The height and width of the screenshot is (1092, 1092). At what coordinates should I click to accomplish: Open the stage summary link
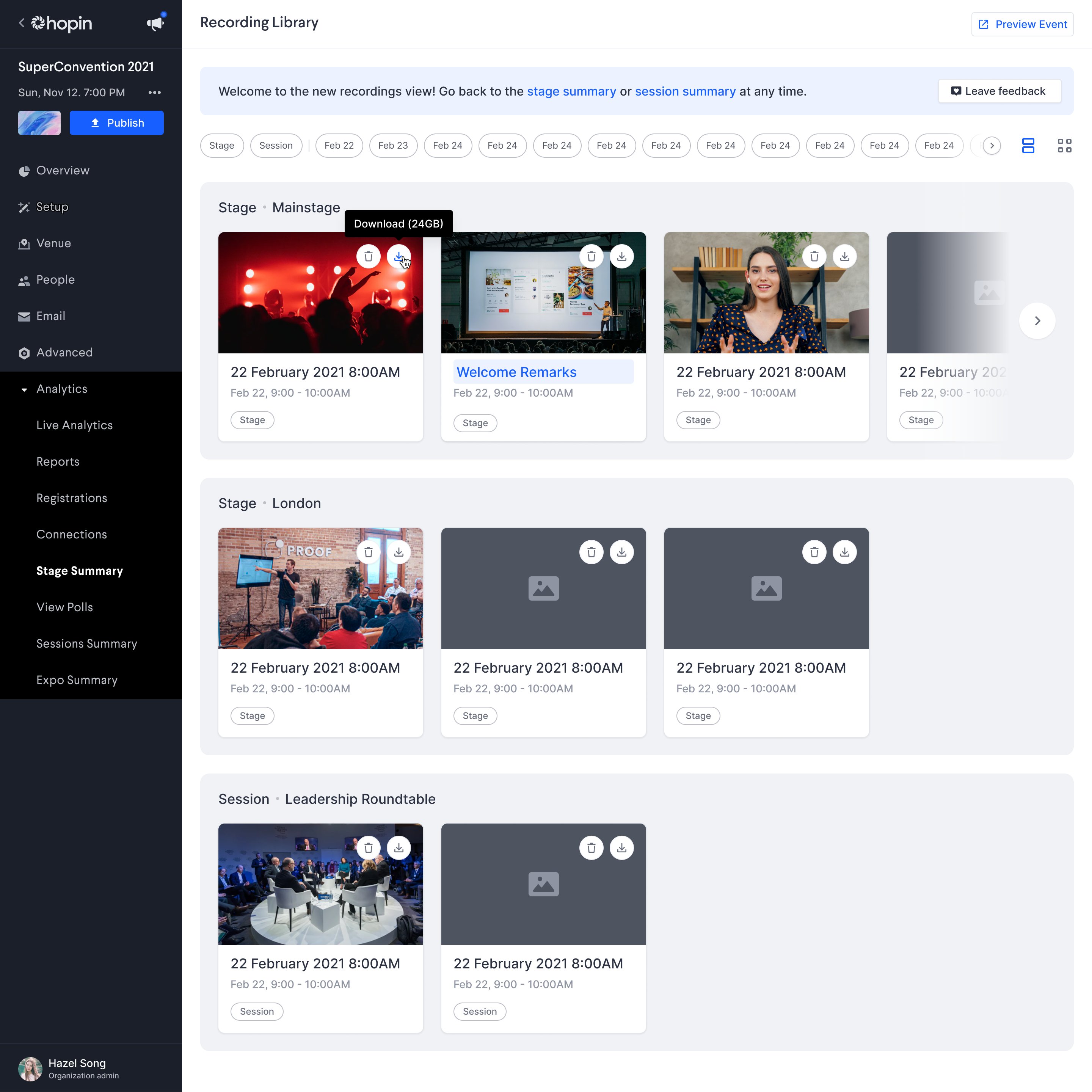tap(571, 91)
